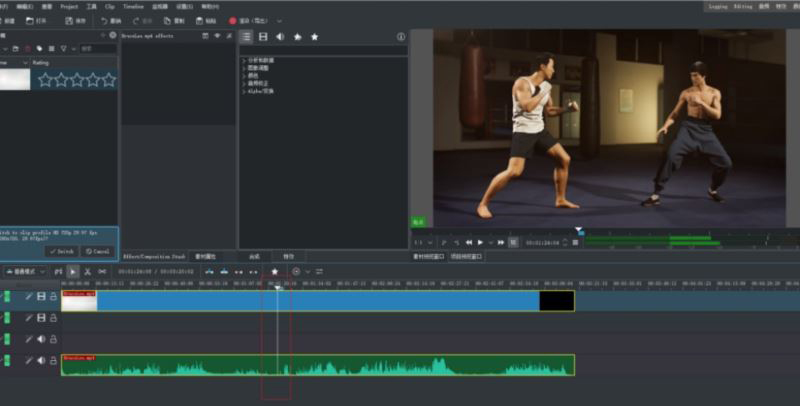Click the effects info icon
This screenshot has height=406, width=800.
tap(401, 37)
